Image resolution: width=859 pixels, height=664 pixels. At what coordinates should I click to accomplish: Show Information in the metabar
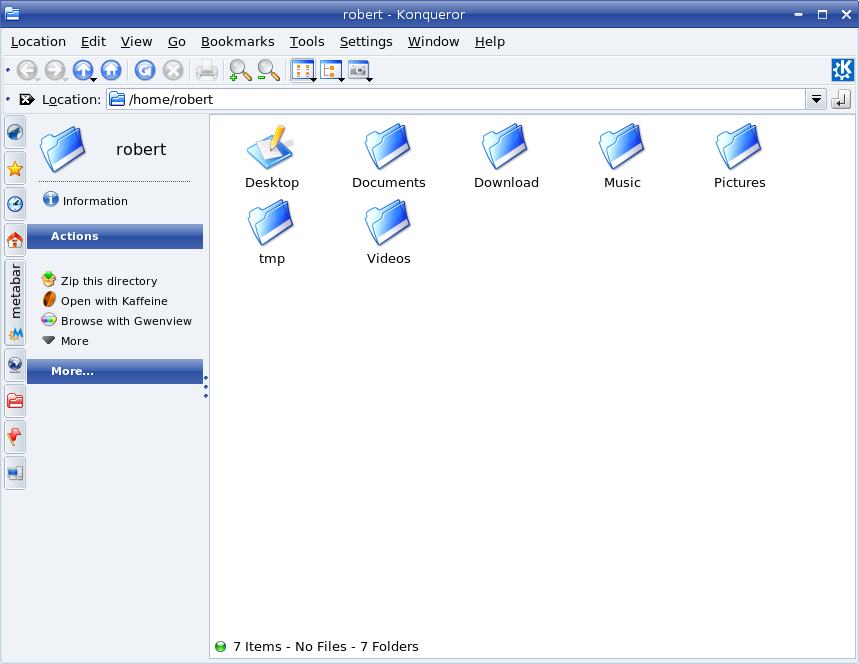(x=85, y=201)
